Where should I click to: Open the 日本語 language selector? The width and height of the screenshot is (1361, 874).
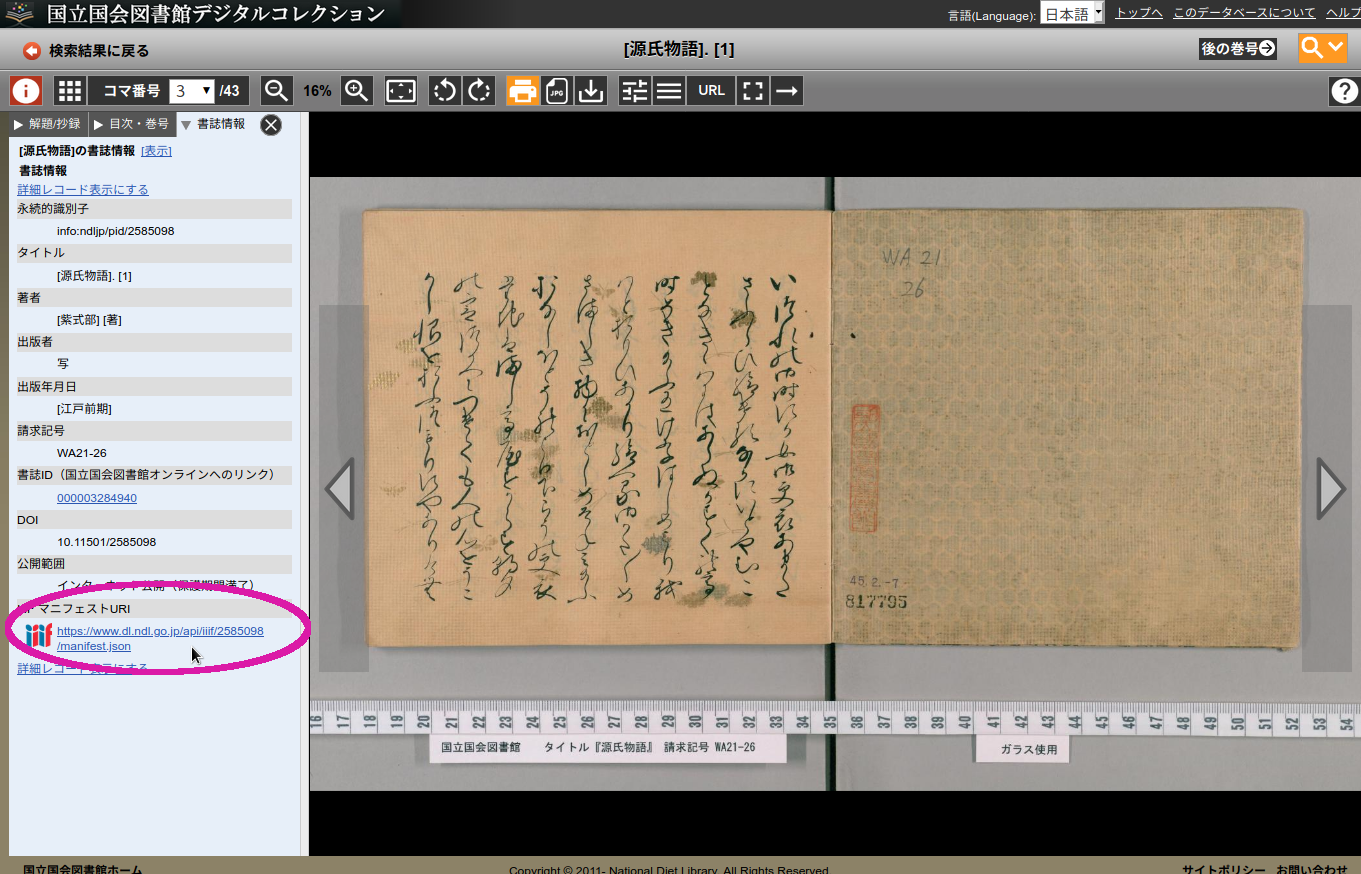(x=1070, y=15)
